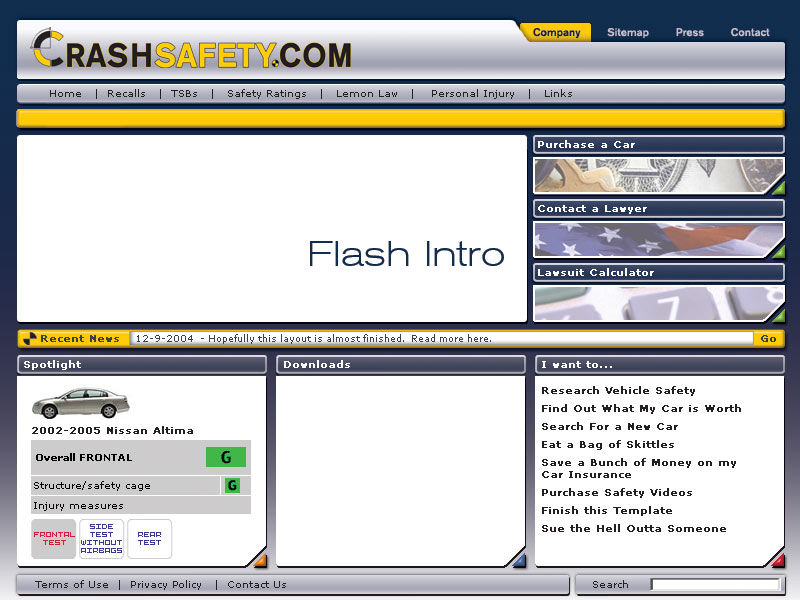Click the Read more here news text
800x600 pixels.
pos(451,339)
